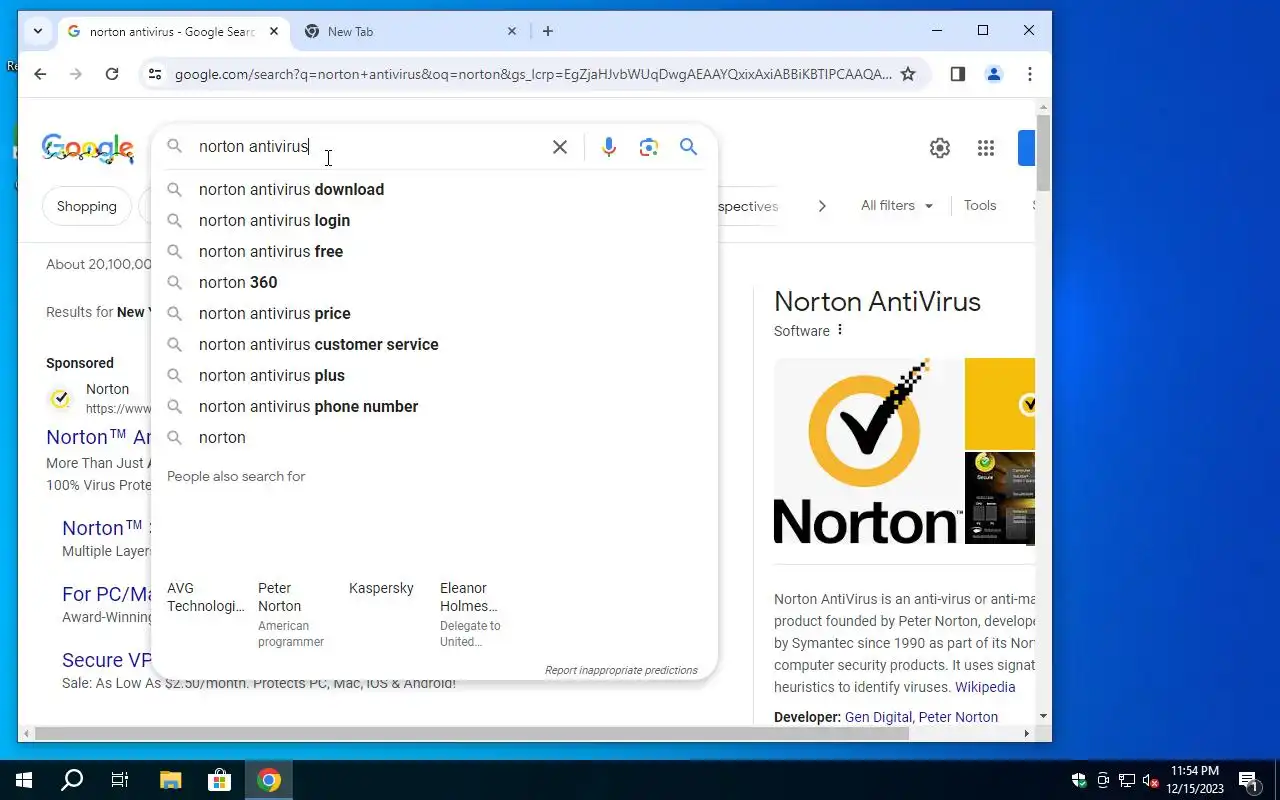This screenshot has height=800, width=1280.
Task: Open Chrome side panel
Action: tap(957, 74)
